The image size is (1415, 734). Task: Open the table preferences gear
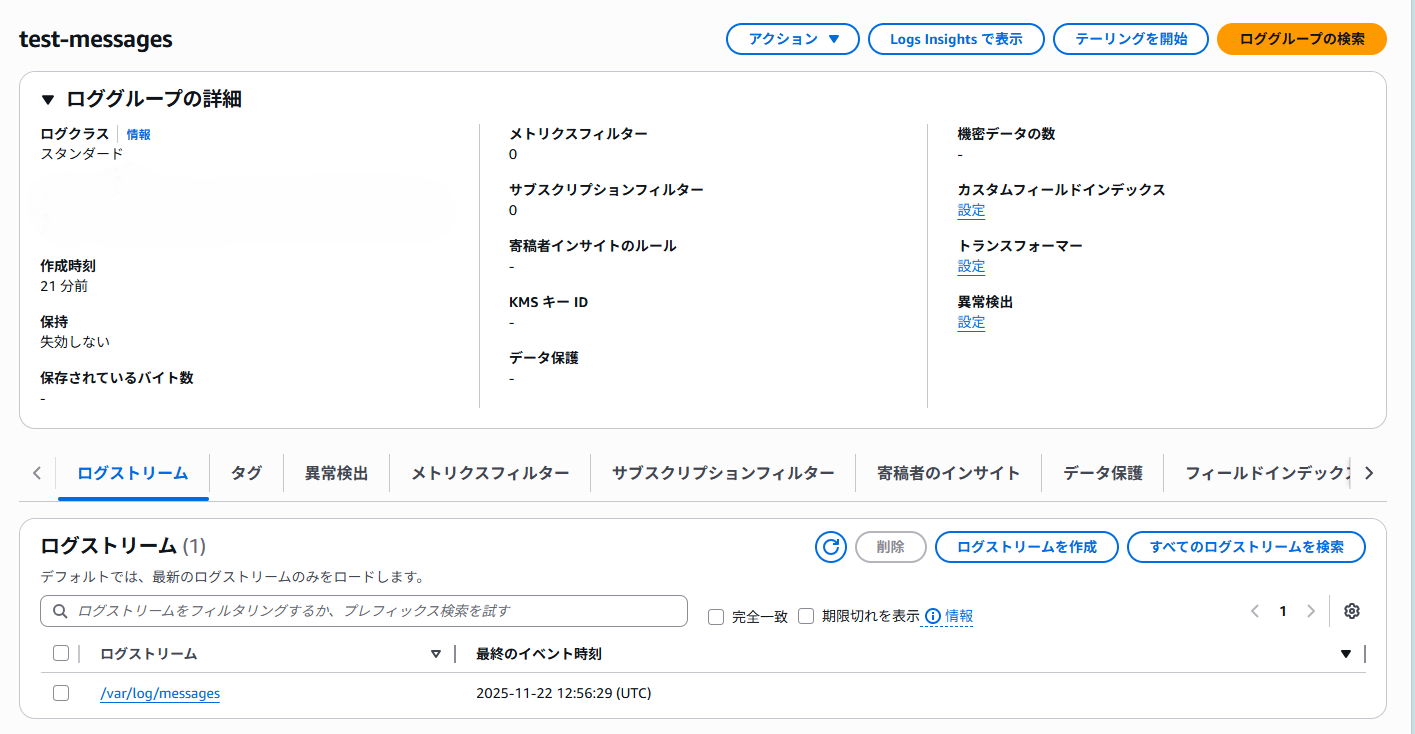[1352, 611]
